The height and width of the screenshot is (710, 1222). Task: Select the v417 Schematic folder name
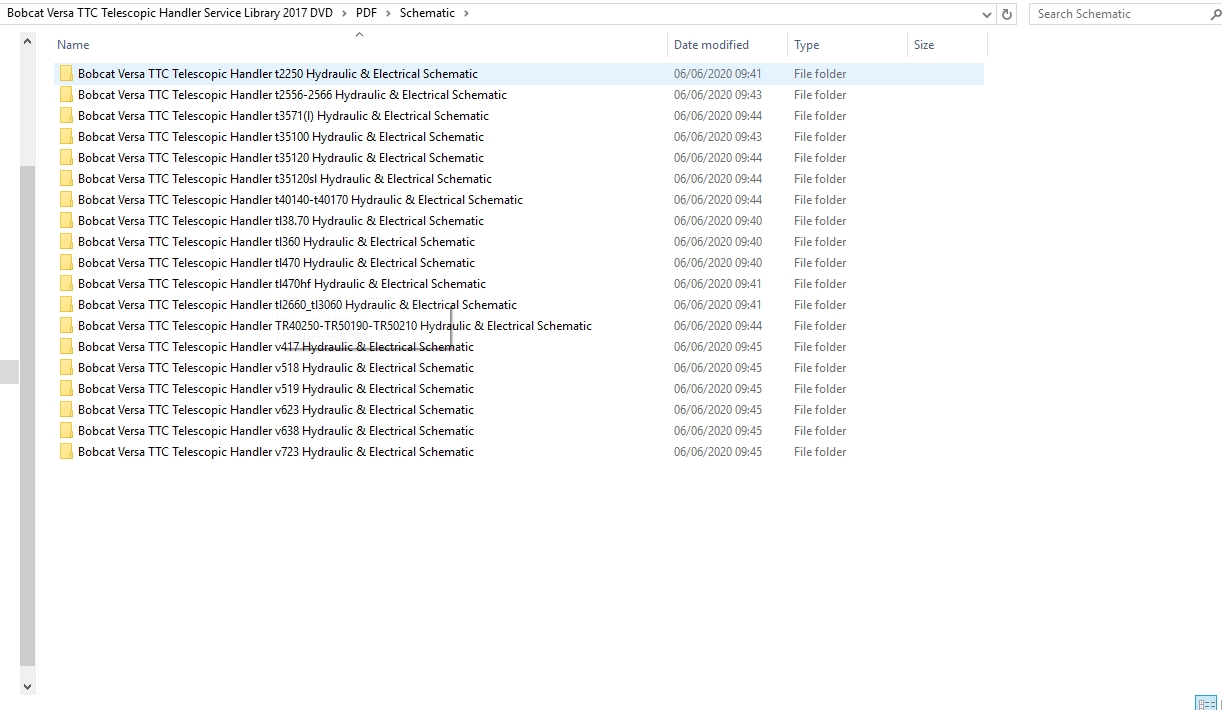click(276, 347)
